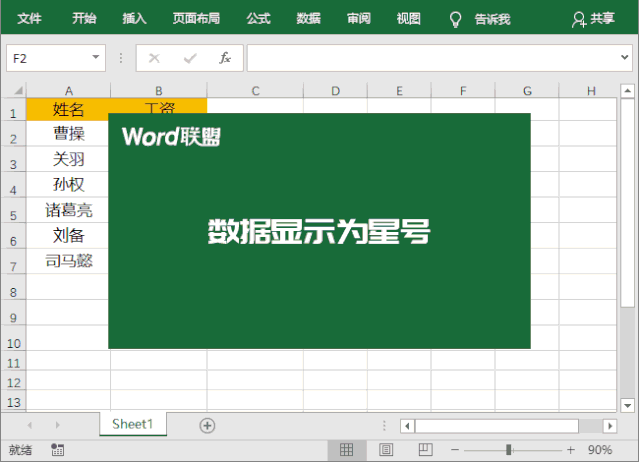Click the 共享 share button
This screenshot has width=639, height=462.
[593, 19]
